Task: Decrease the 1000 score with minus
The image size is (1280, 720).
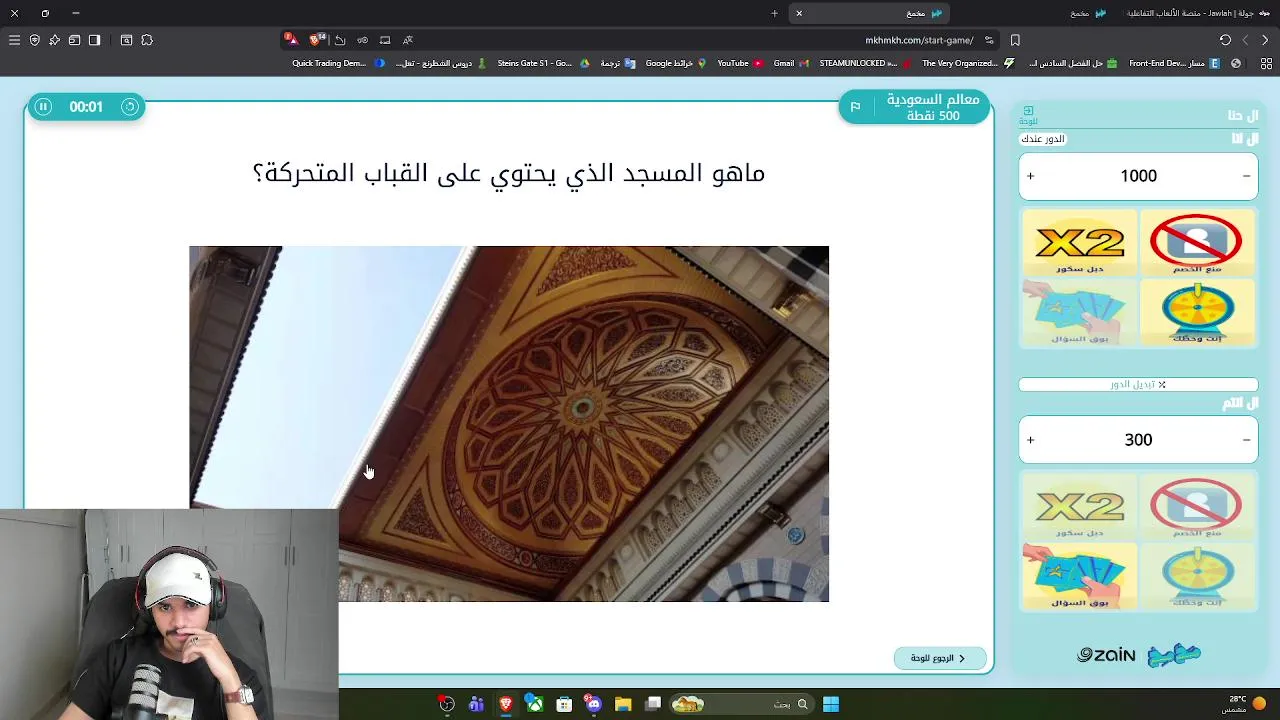Action: pos(1246,176)
